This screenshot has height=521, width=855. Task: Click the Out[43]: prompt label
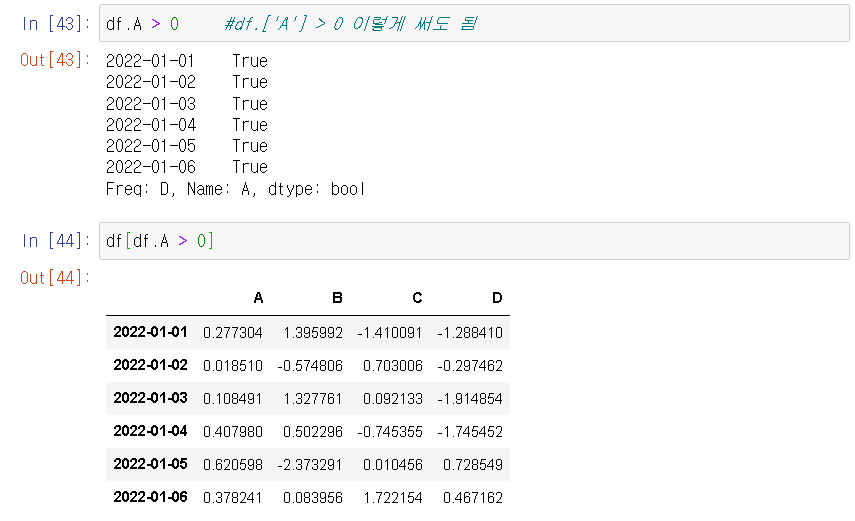tap(55, 59)
